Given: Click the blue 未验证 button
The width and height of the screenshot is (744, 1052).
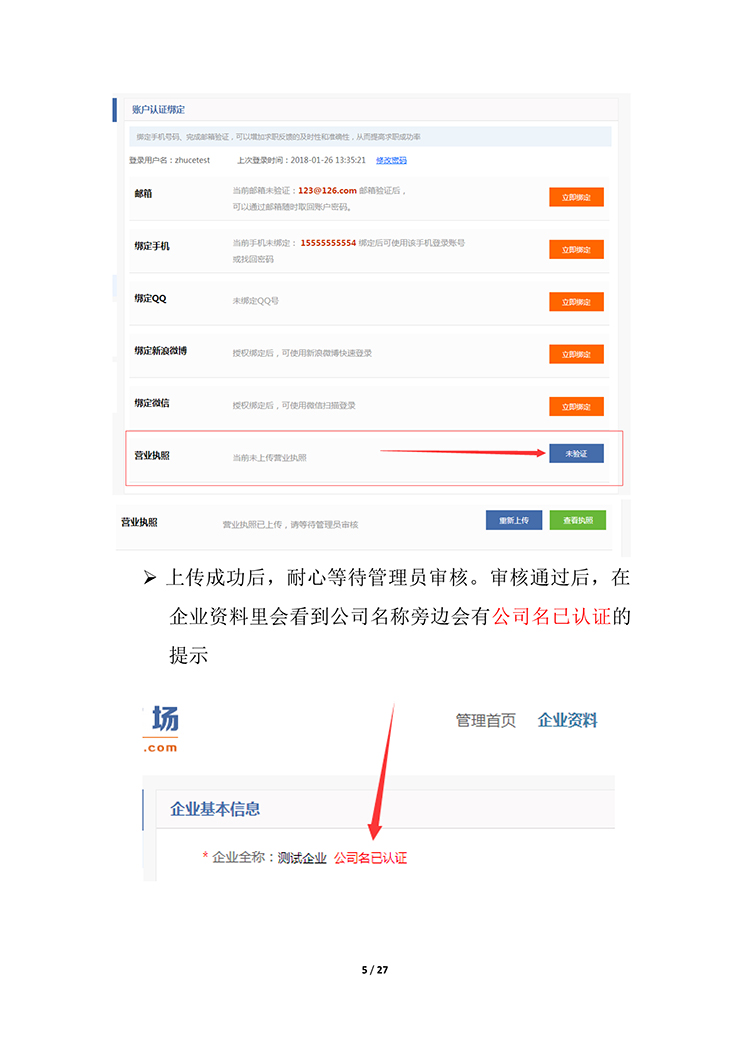Looking at the screenshot, I should click(576, 454).
